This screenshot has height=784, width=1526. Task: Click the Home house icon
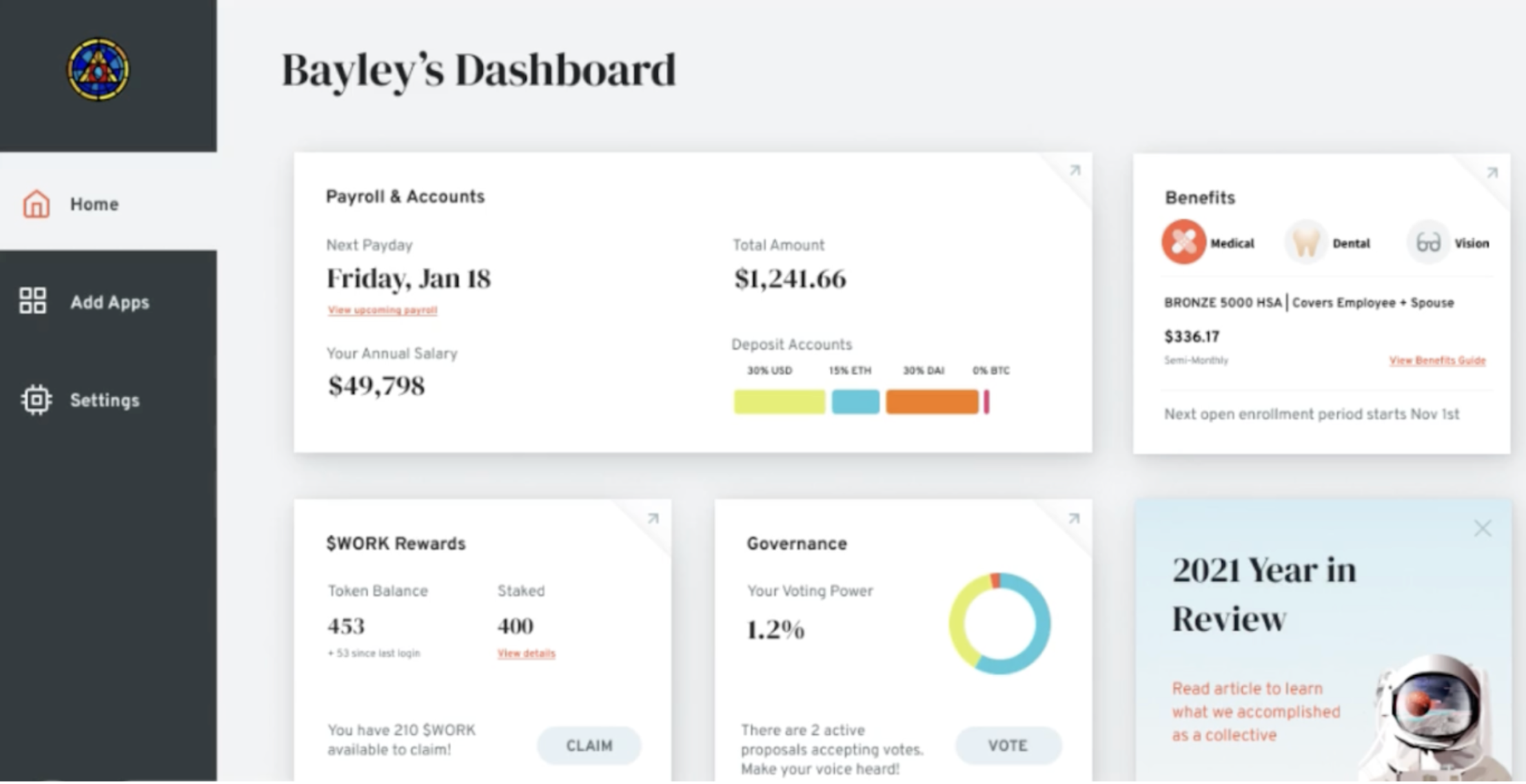36,204
